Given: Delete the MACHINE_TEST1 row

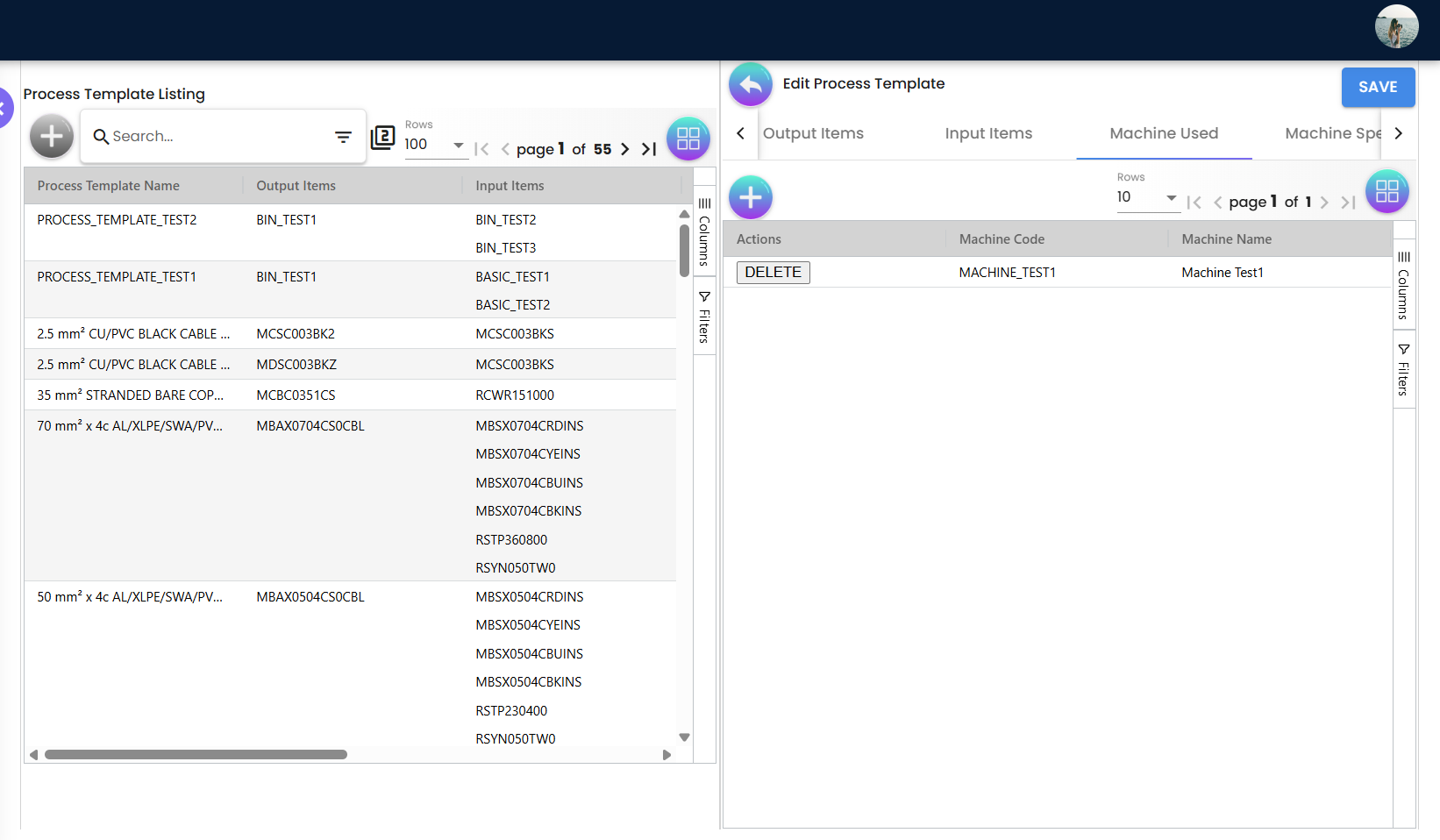Looking at the screenshot, I should (773, 273).
